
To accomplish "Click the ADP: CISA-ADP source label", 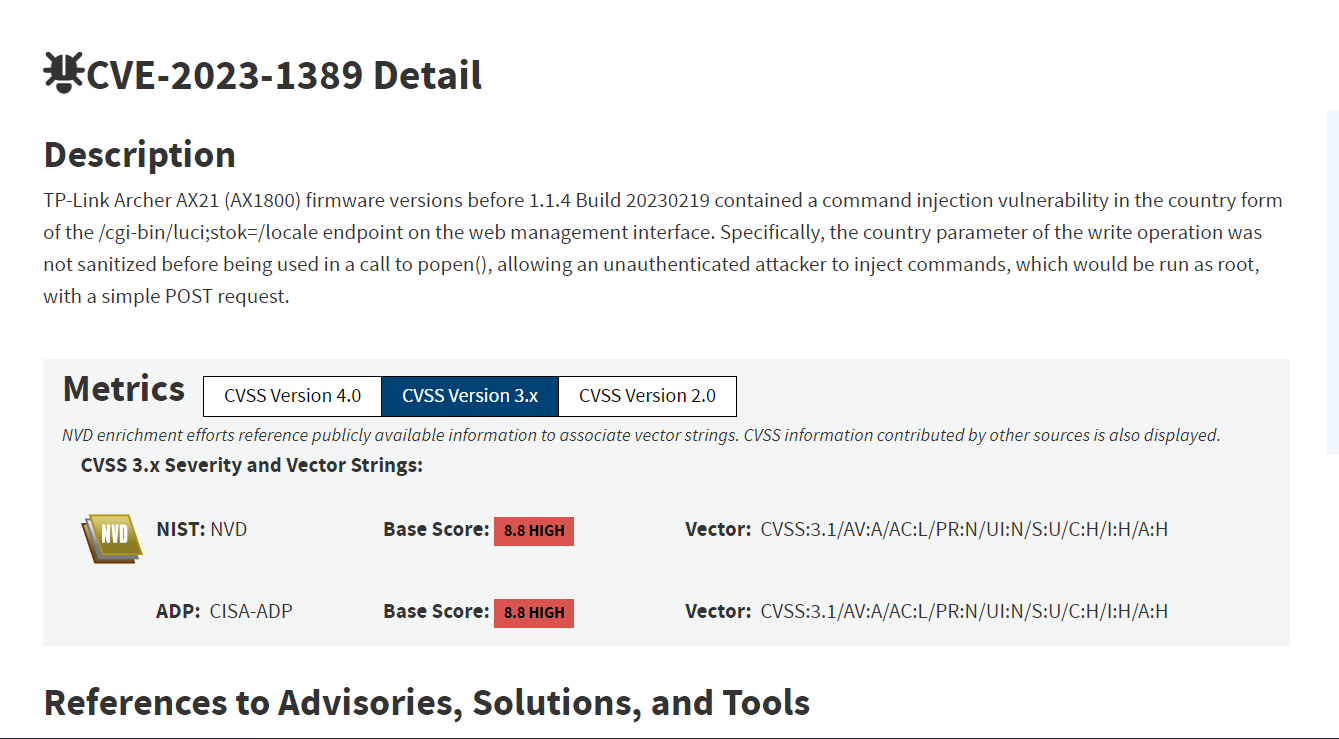I will [x=224, y=611].
